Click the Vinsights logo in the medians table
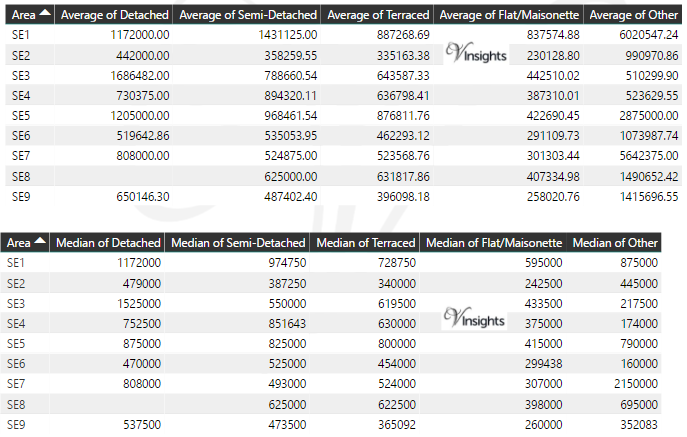 pos(475,319)
